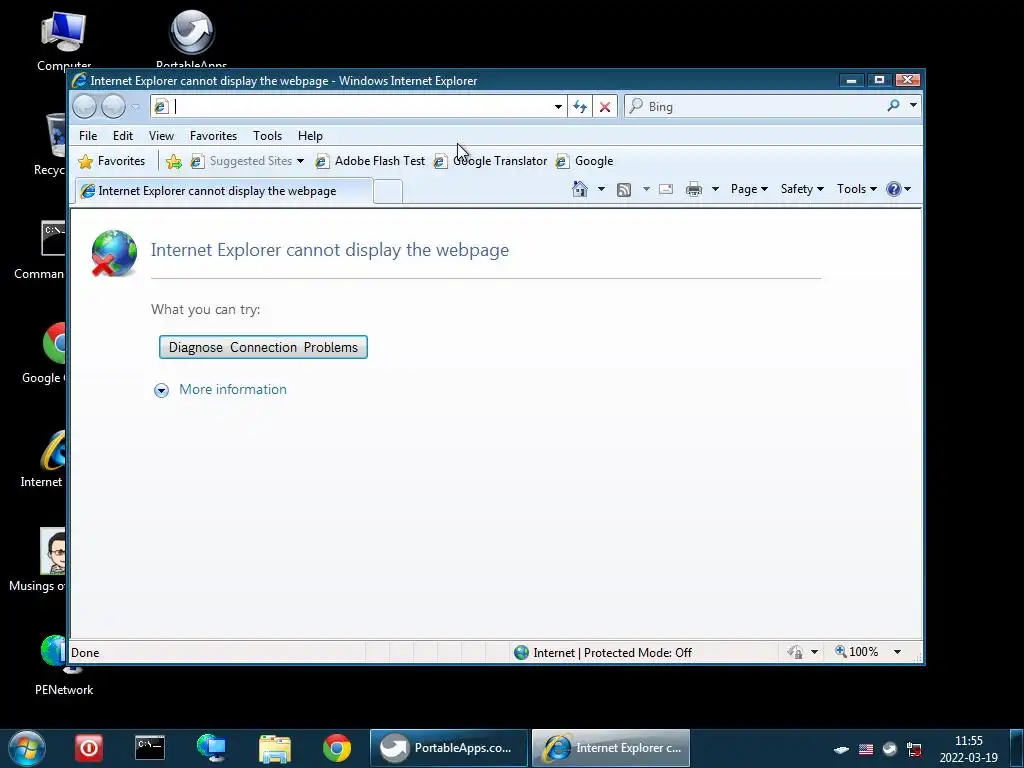
Task: Open the Tools command bar menu
Action: 857,189
